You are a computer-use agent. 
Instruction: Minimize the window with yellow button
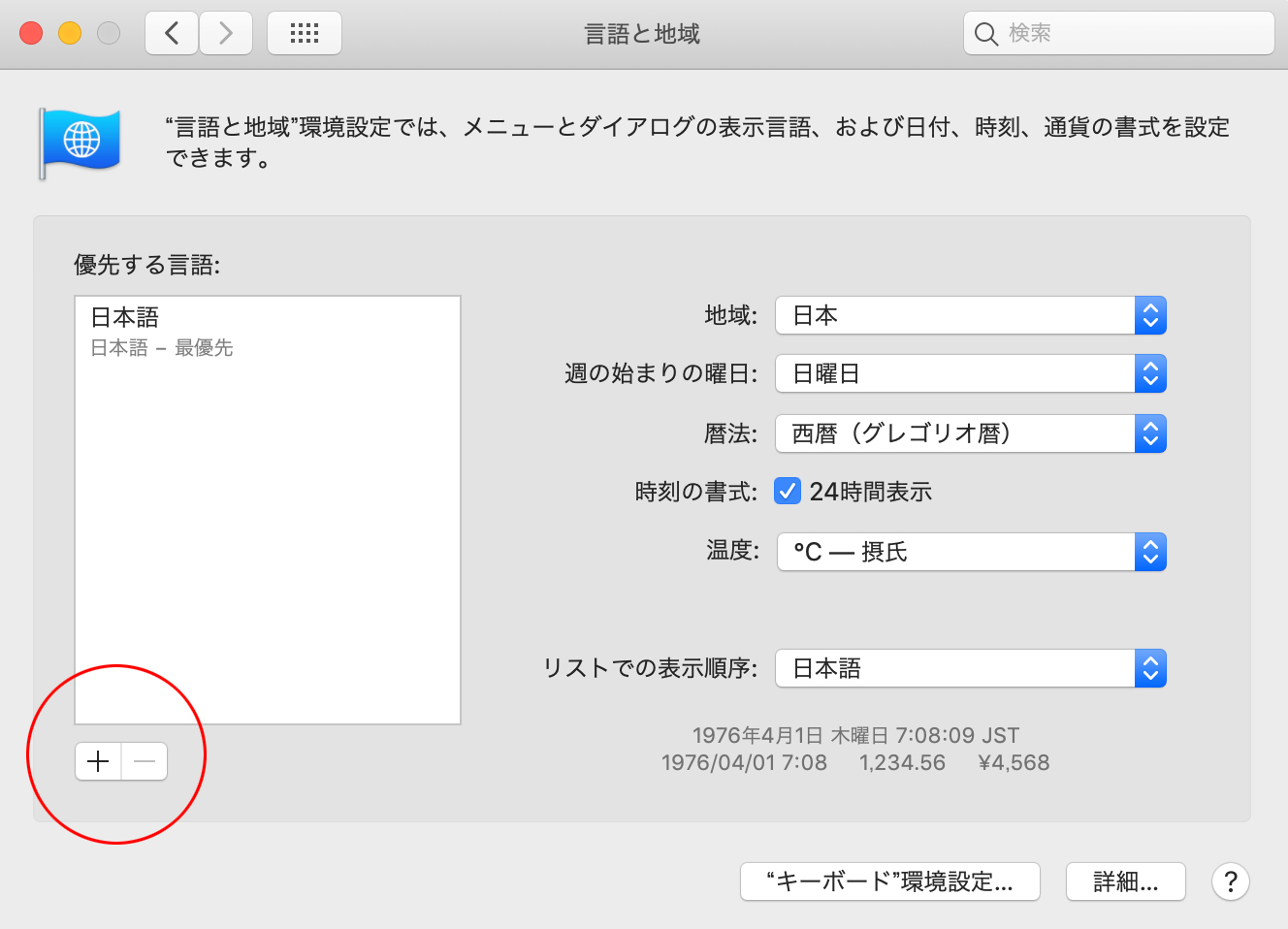click(x=70, y=34)
